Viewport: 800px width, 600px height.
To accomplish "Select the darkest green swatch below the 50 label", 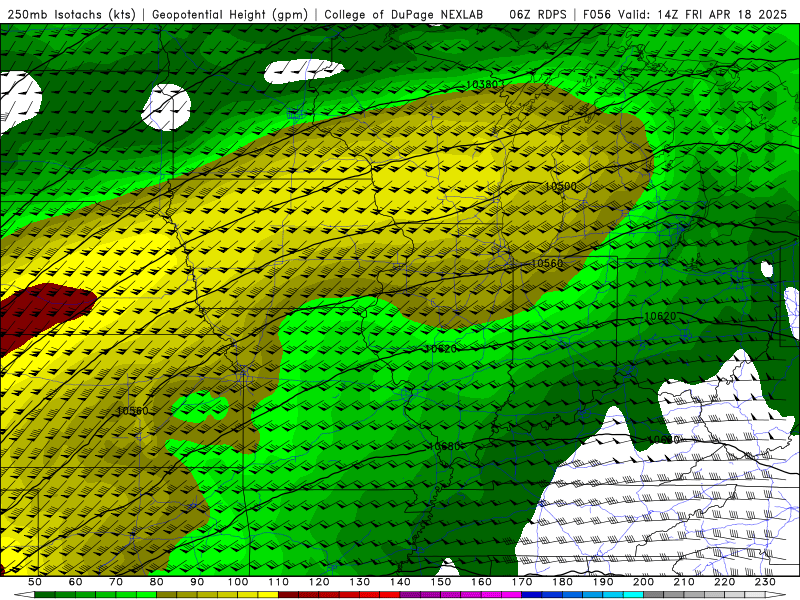I will coord(45,595).
